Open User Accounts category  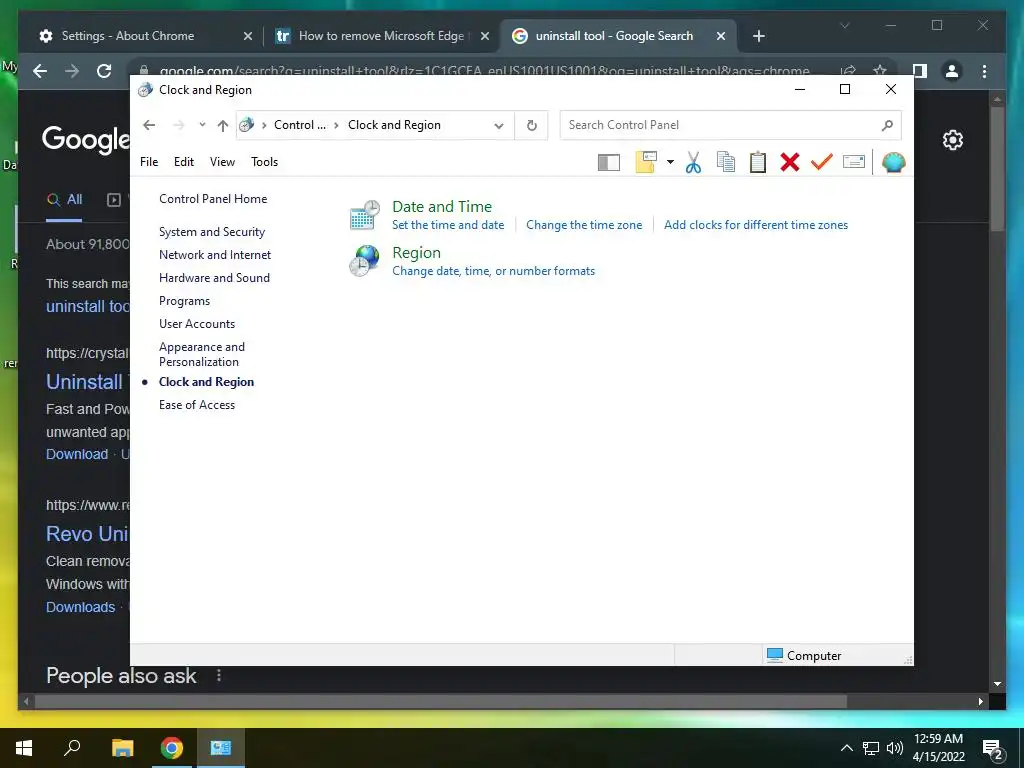(x=197, y=324)
